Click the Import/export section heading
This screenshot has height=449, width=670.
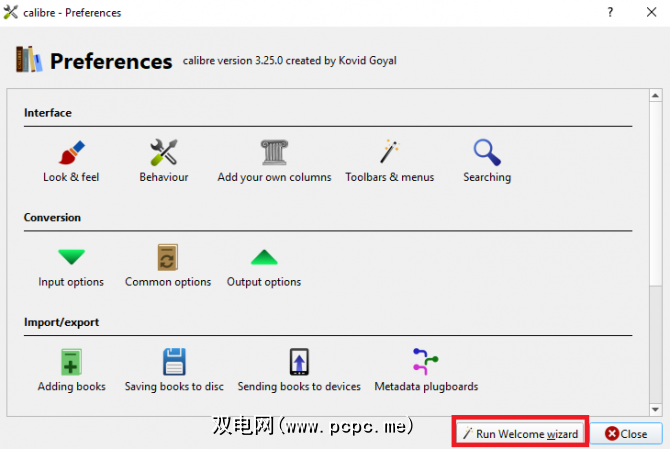point(61,322)
